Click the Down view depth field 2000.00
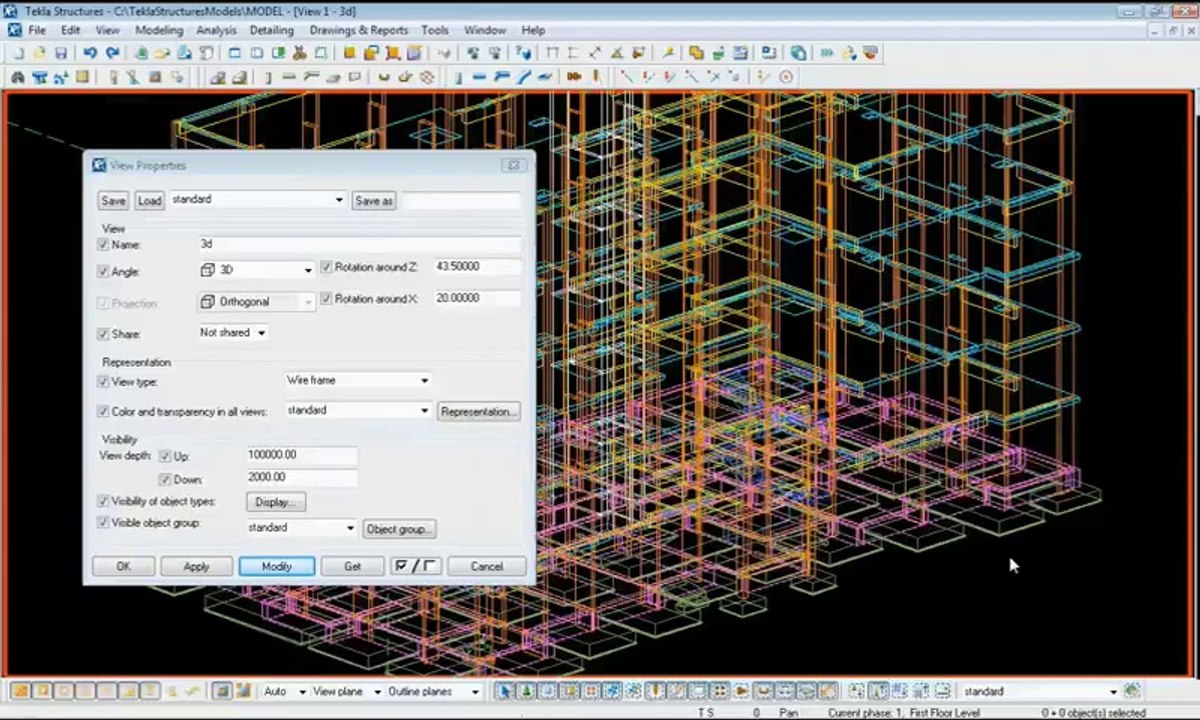The width and height of the screenshot is (1200, 720). pos(301,478)
